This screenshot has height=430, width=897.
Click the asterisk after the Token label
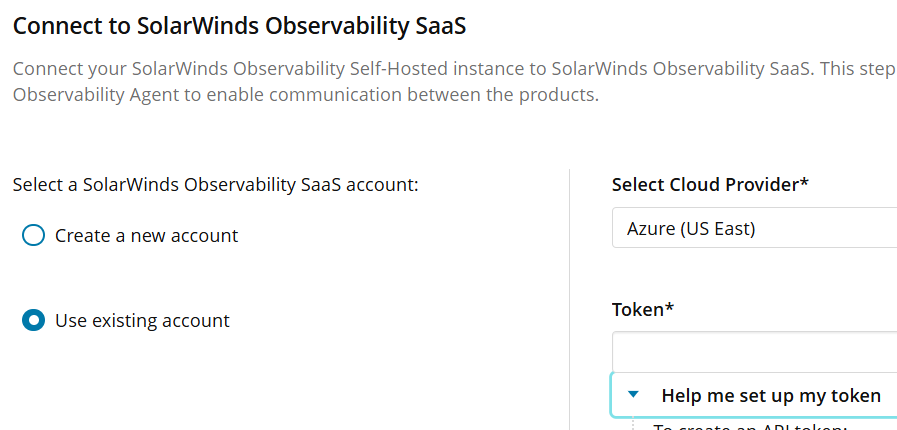669,308
